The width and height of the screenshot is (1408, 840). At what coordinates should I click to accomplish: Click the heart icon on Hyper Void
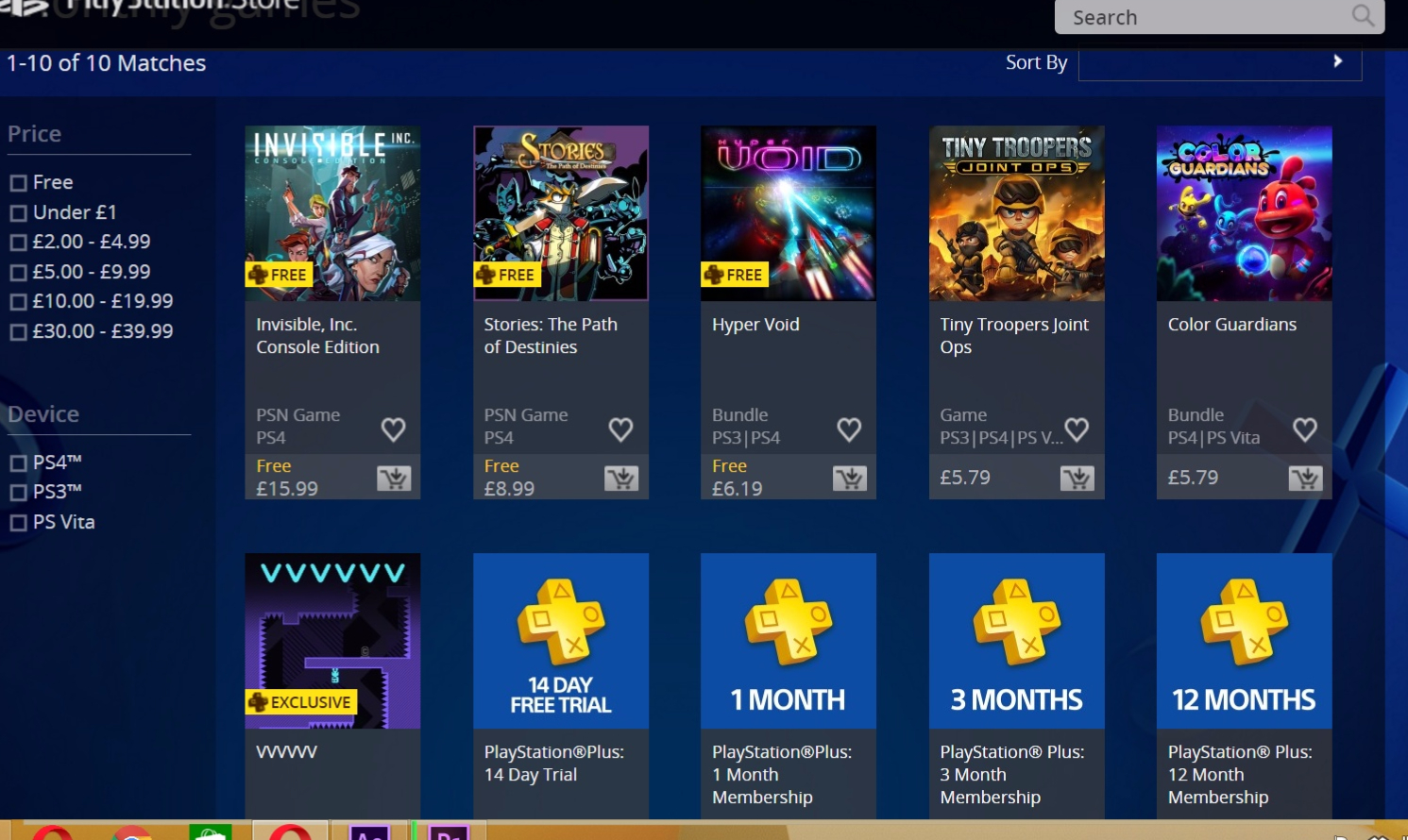[x=850, y=430]
